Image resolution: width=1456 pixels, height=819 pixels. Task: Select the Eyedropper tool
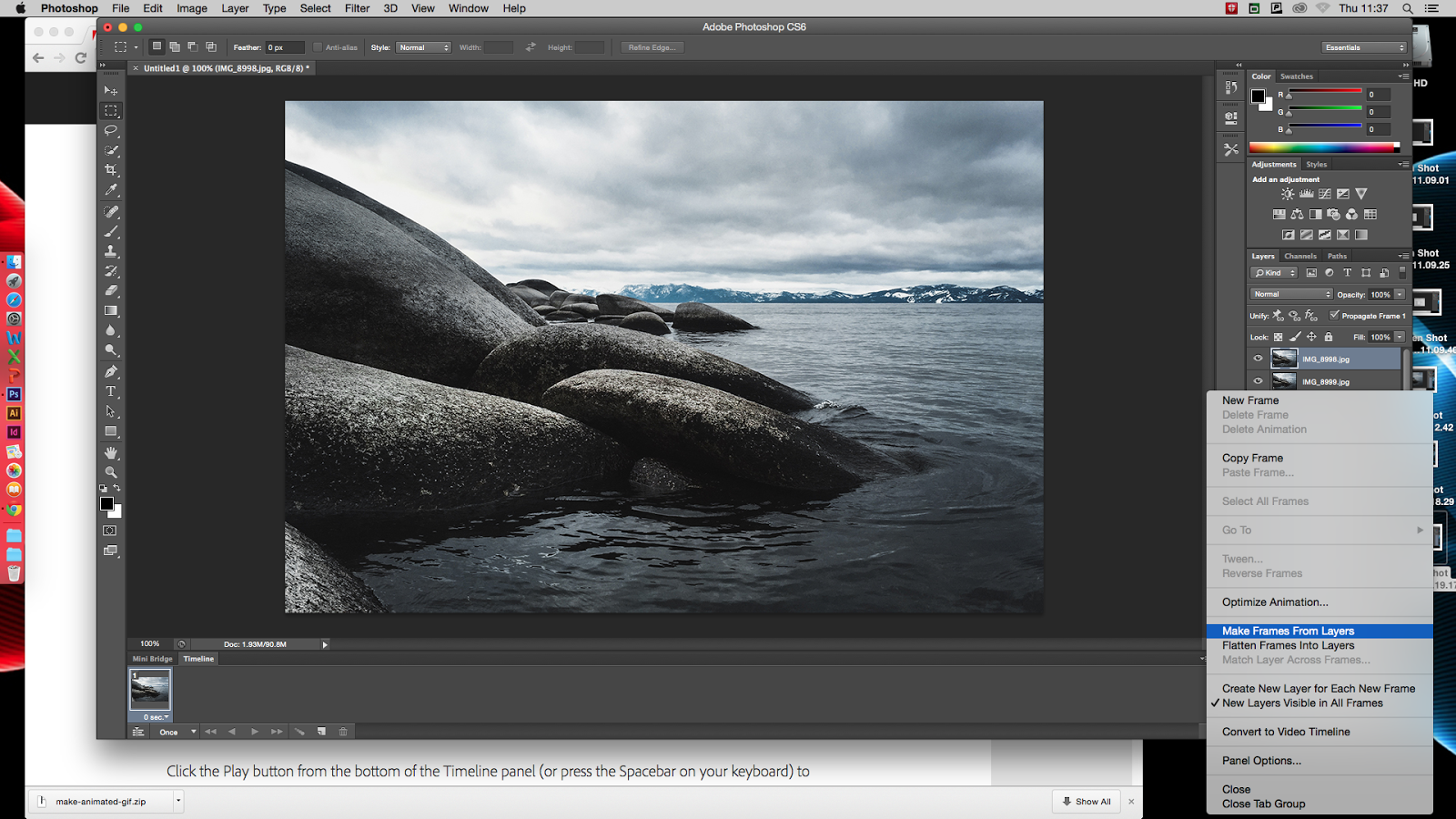tap(111, 190)
